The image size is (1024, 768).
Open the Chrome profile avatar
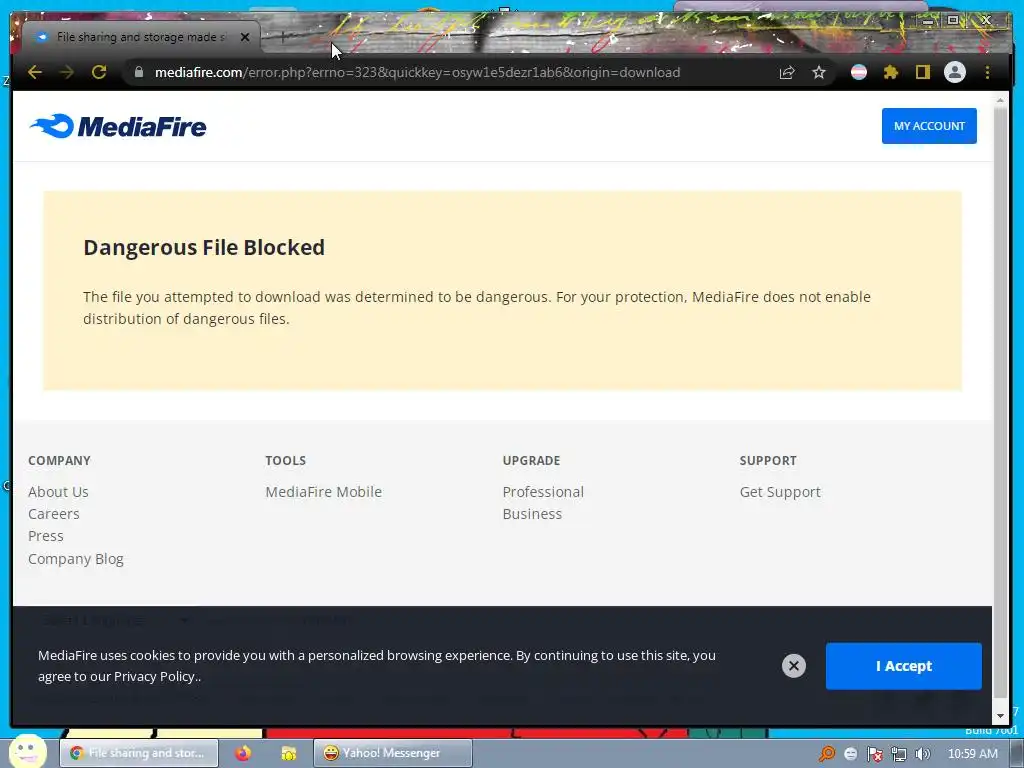(x=955, y=72)
